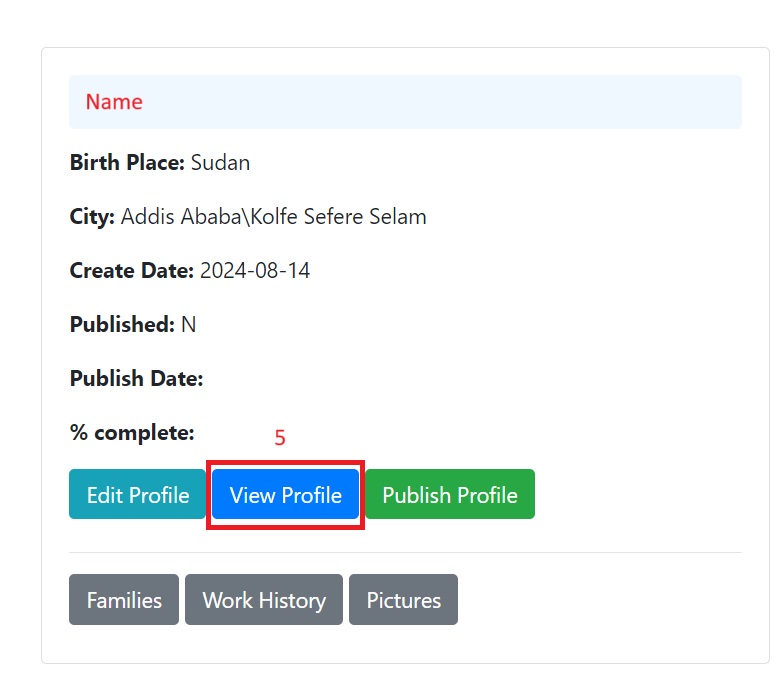Click the City label
780x682 pixels.
(x=92, y=216)
